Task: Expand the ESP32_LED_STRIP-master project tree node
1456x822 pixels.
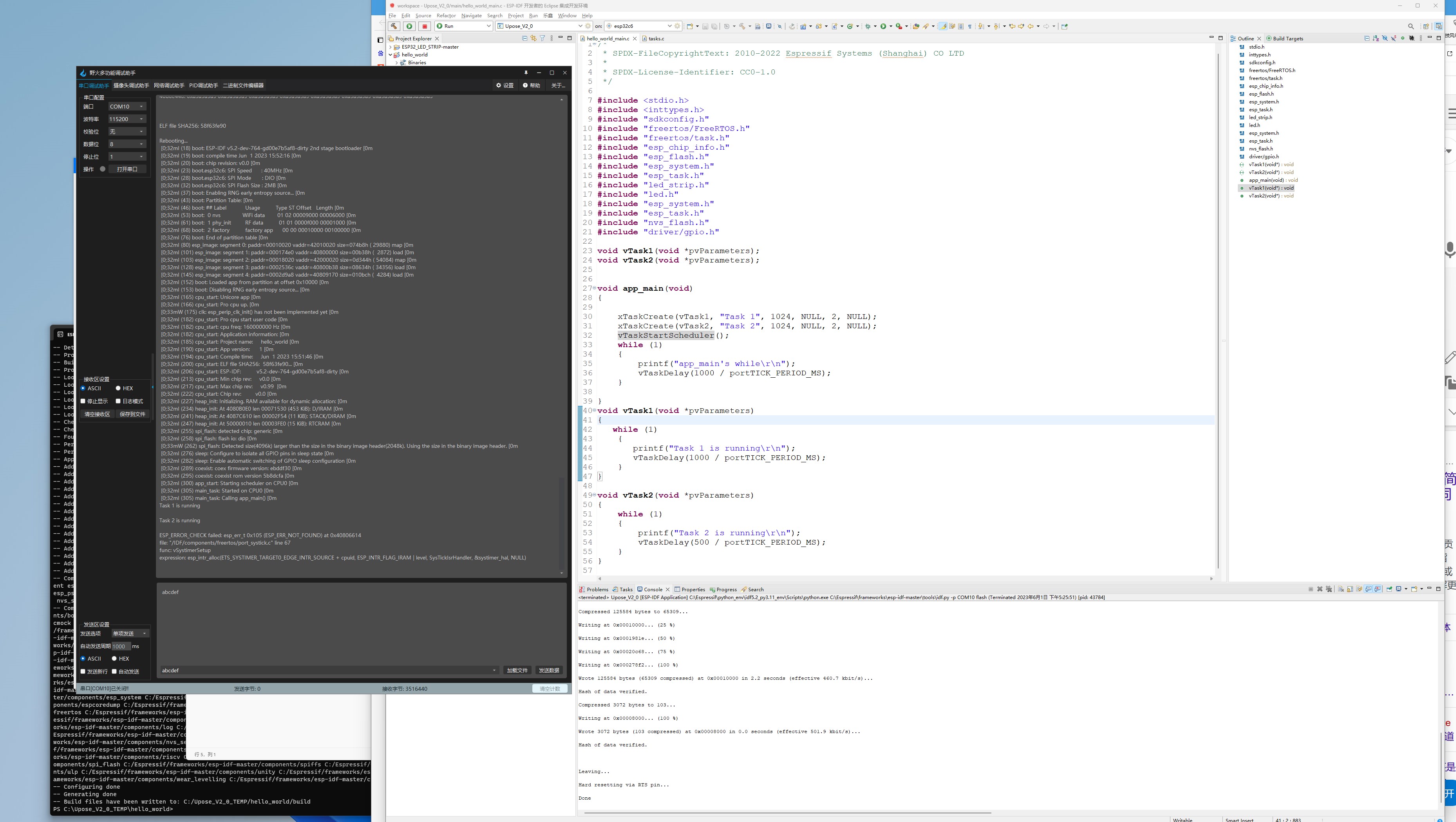Action: click(x=391, y=47)
